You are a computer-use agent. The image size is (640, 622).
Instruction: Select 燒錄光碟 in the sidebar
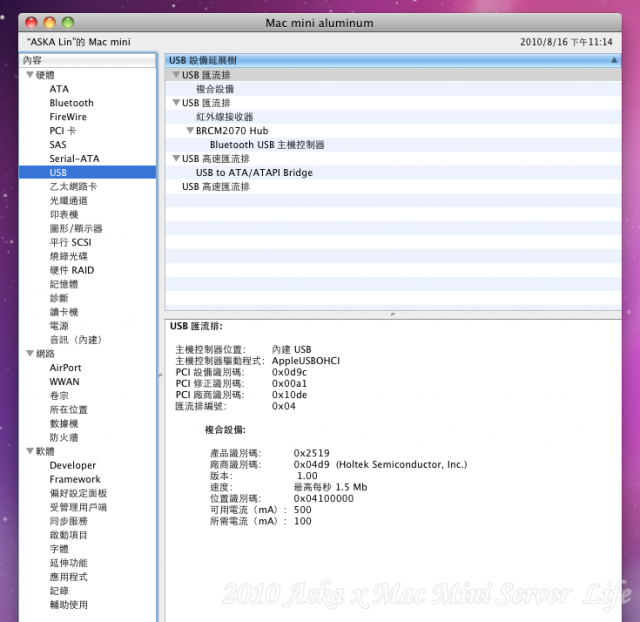point(69,256)
